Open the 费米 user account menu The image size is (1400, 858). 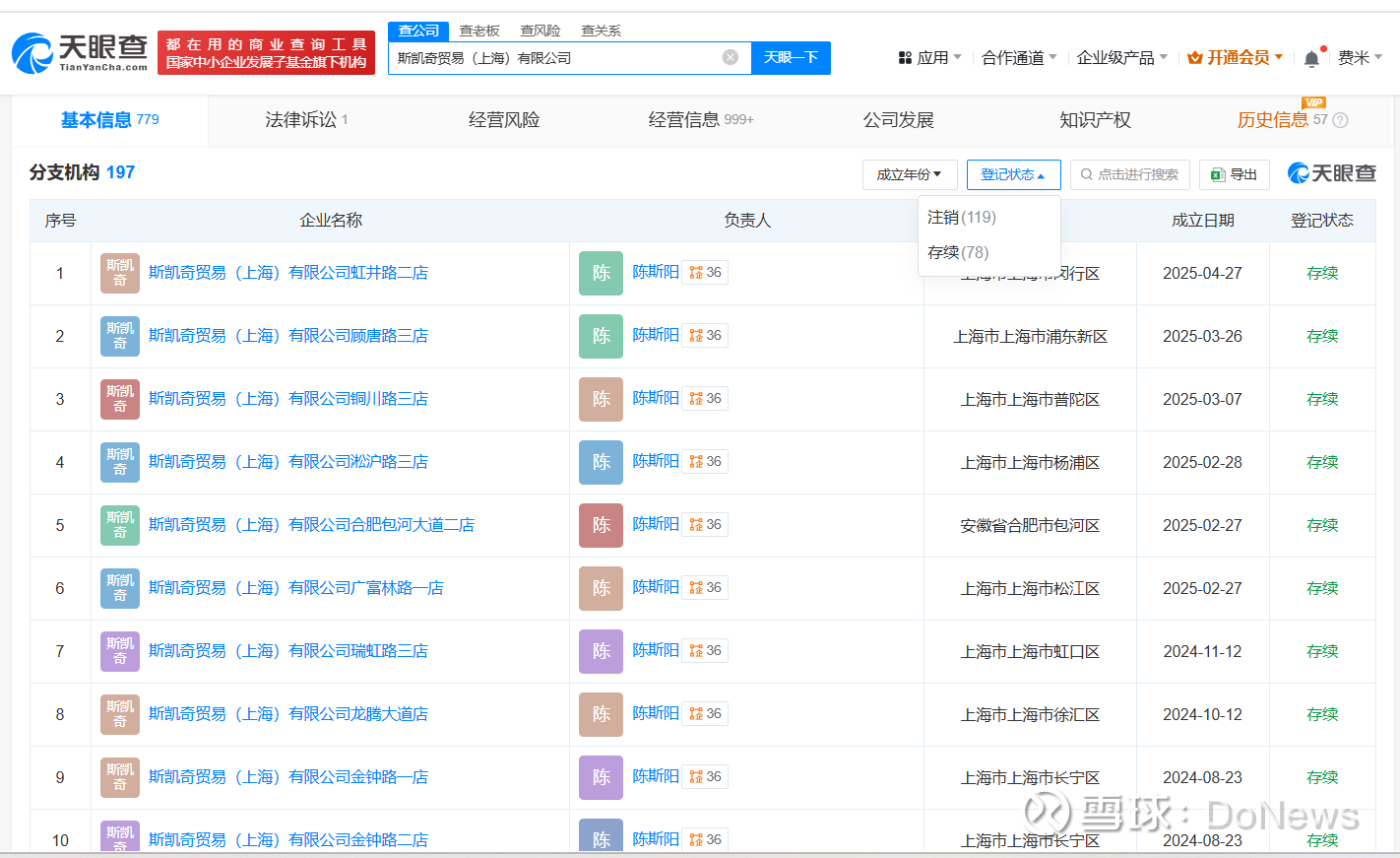pyautogui.click(x=1360, y=58)
